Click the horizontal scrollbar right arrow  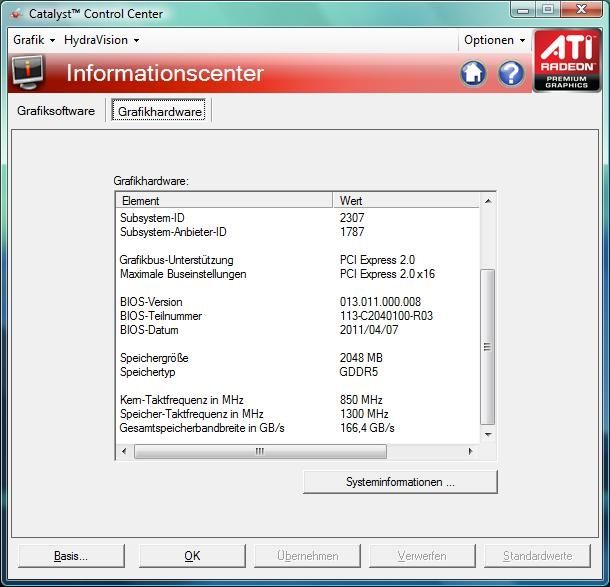coord(470,451)
